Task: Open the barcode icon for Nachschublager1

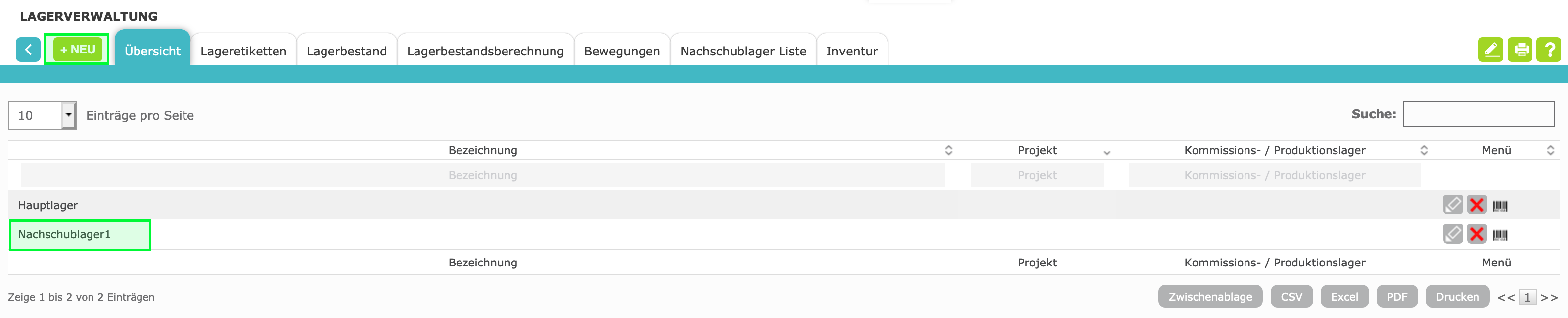Action: (1500, 235)
